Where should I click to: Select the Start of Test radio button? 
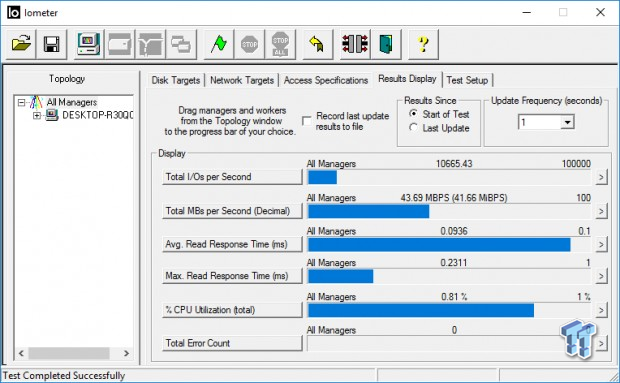(413, 114)
